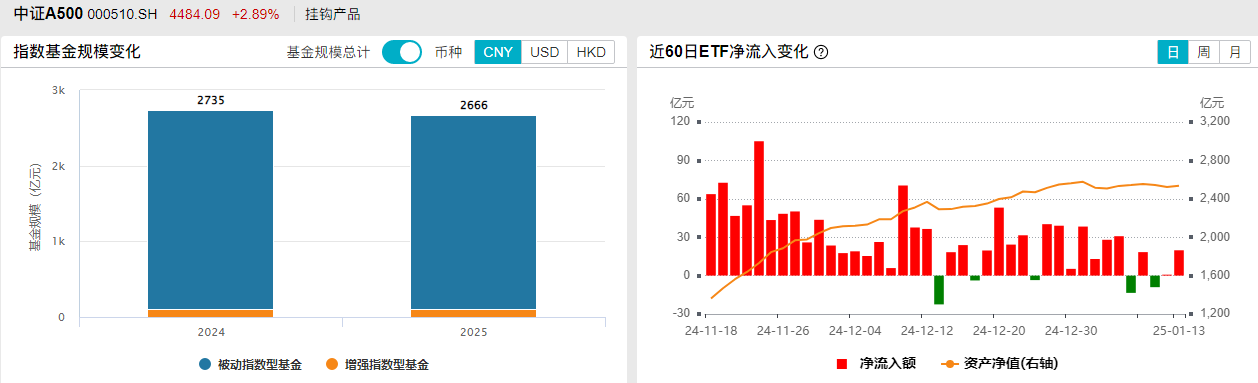1258x383 pixels.
Task: Click the tallest red net inflow bar
Action: coord(759,208)
